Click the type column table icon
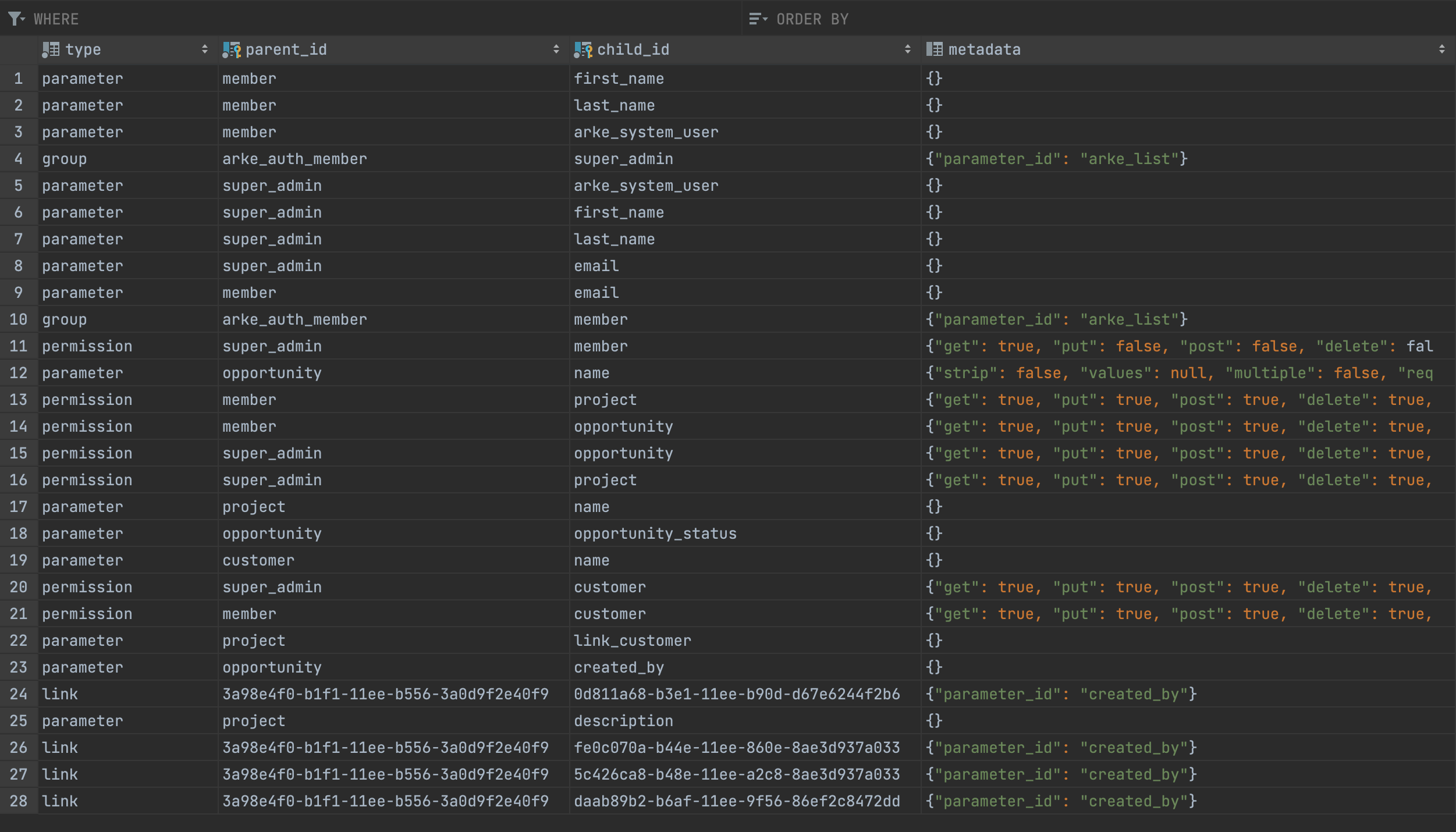 pyautogui.click(x=51, y=50)
